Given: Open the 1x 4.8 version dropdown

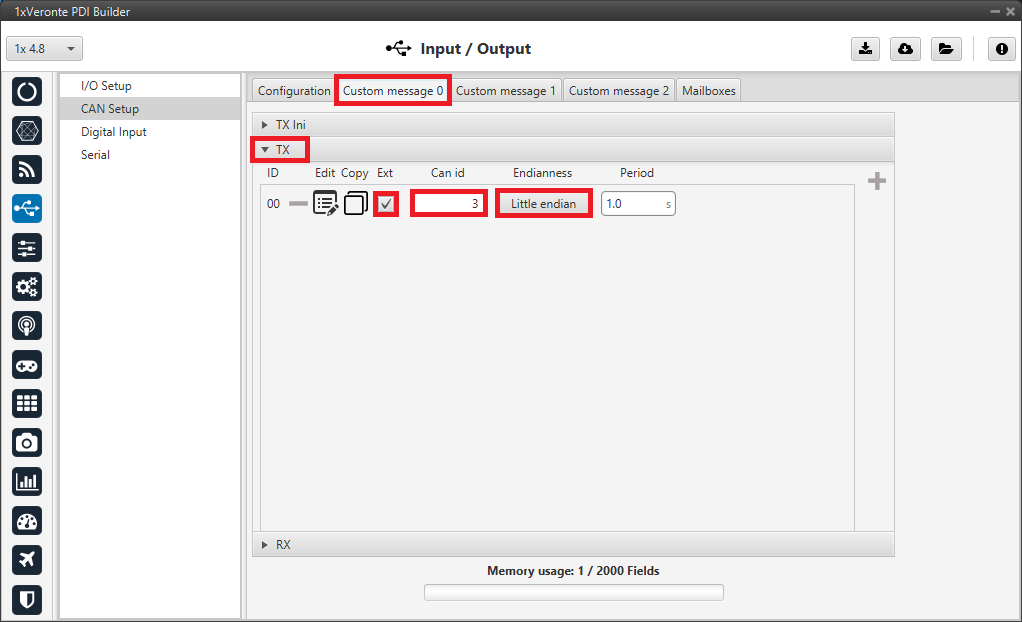Looking at the screenshot, I should (x=45, y=49).
